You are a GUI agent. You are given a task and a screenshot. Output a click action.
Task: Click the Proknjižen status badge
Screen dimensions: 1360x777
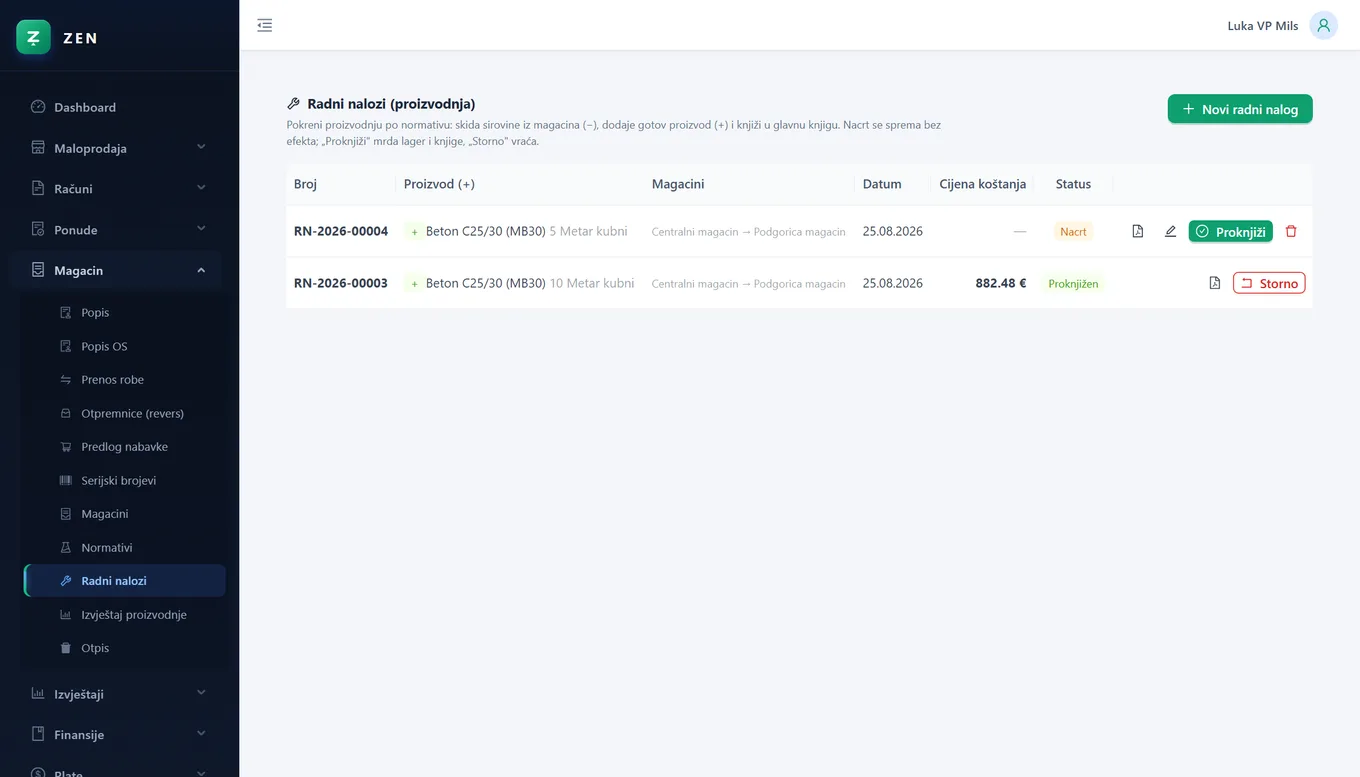tap(1073, 283)
